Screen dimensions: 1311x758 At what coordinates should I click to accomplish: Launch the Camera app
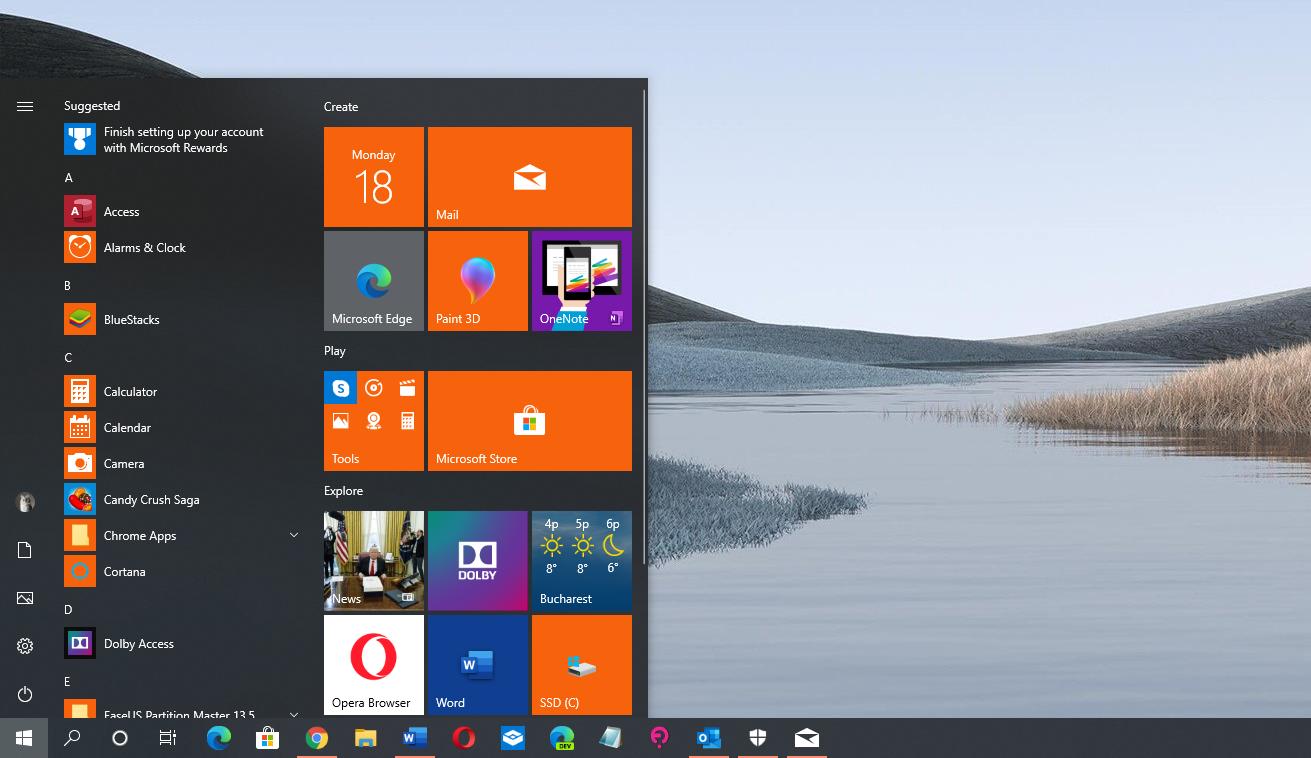coord(180,463)
